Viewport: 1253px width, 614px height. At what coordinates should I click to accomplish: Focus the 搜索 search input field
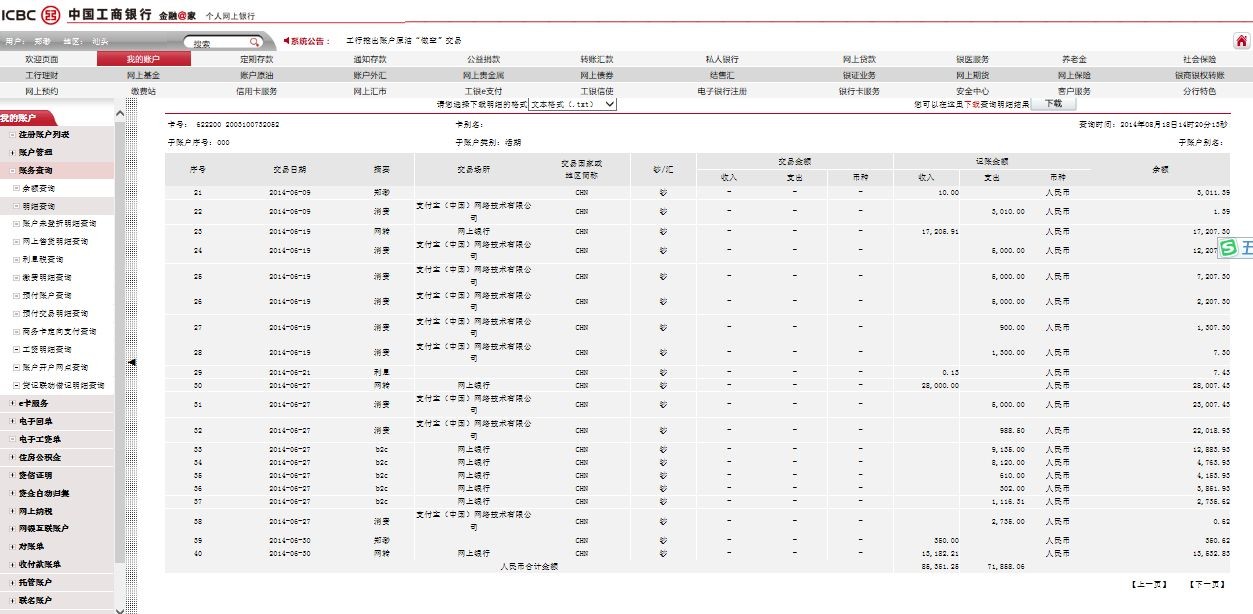[218, 43]
